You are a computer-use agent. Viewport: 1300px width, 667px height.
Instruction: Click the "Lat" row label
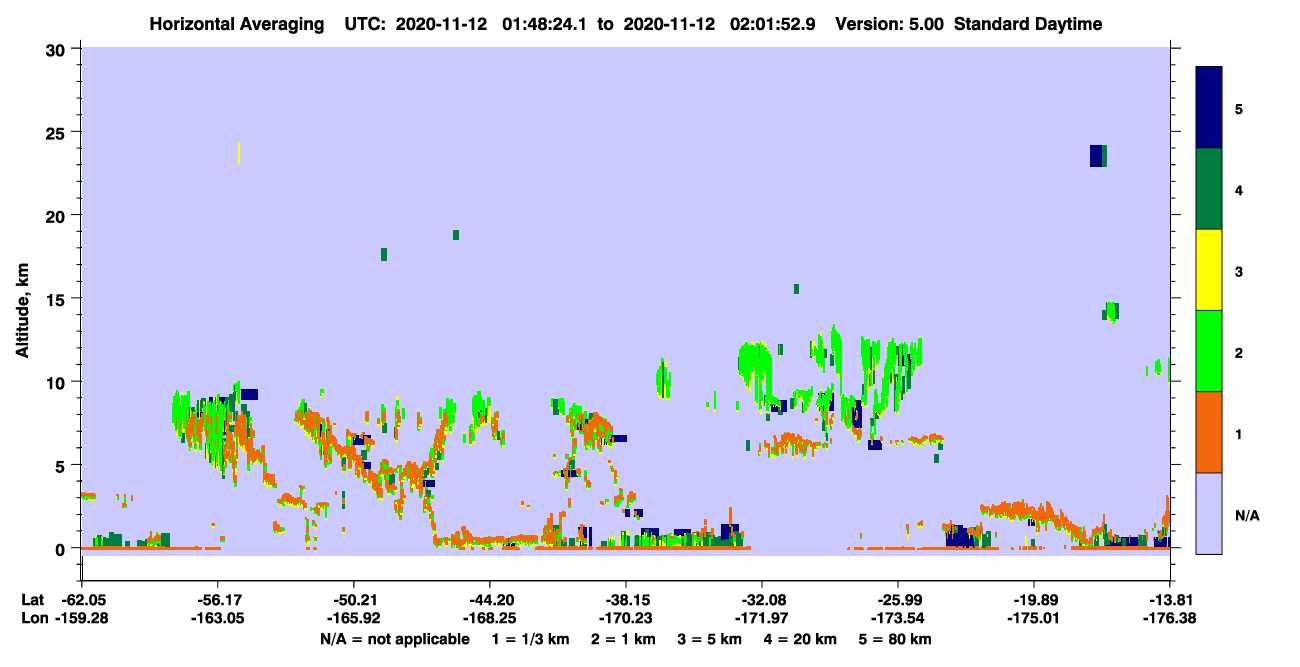click(32, 600)
